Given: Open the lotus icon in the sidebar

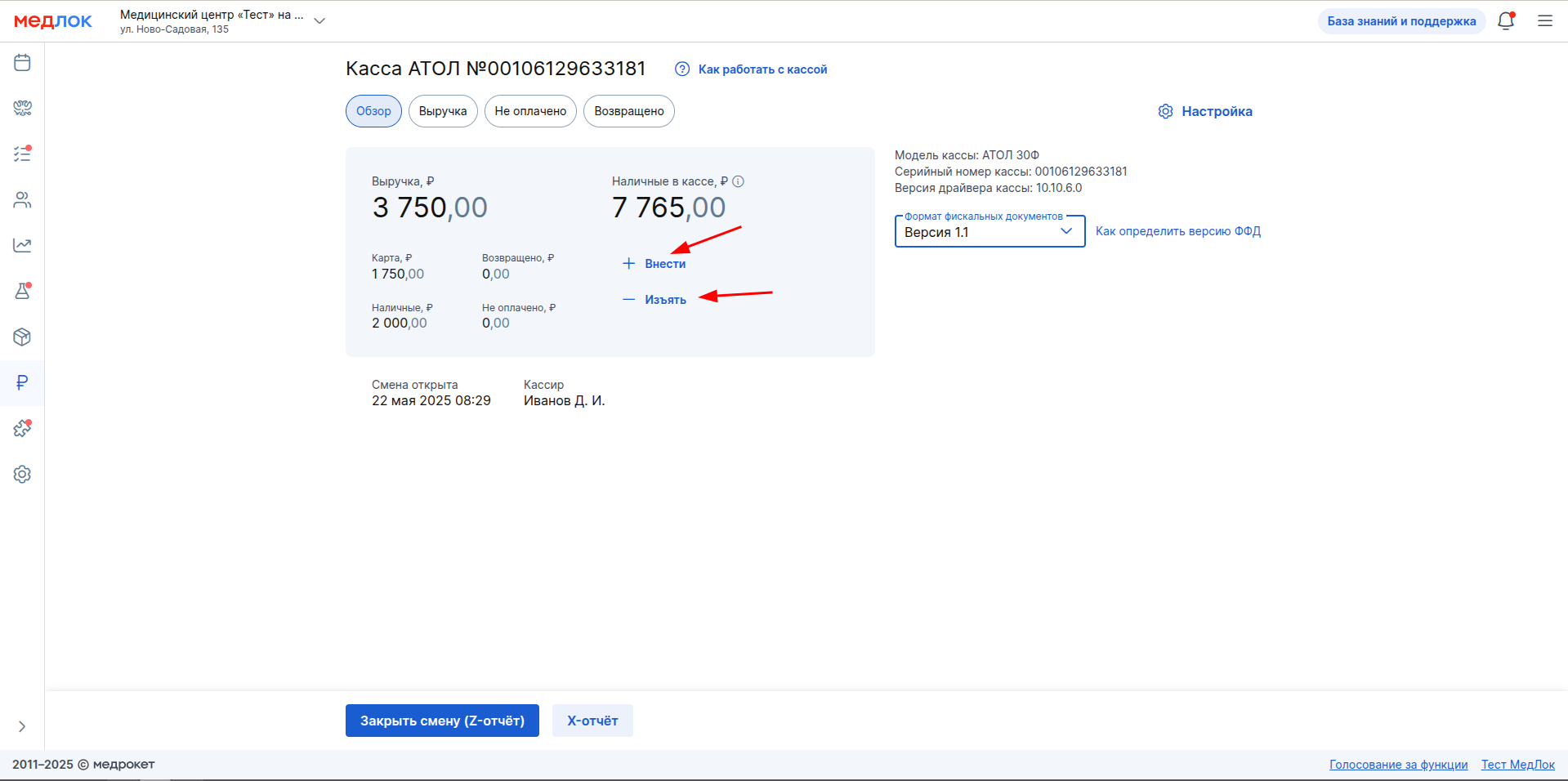Looking at the screenshot, I should coord(22,108).
